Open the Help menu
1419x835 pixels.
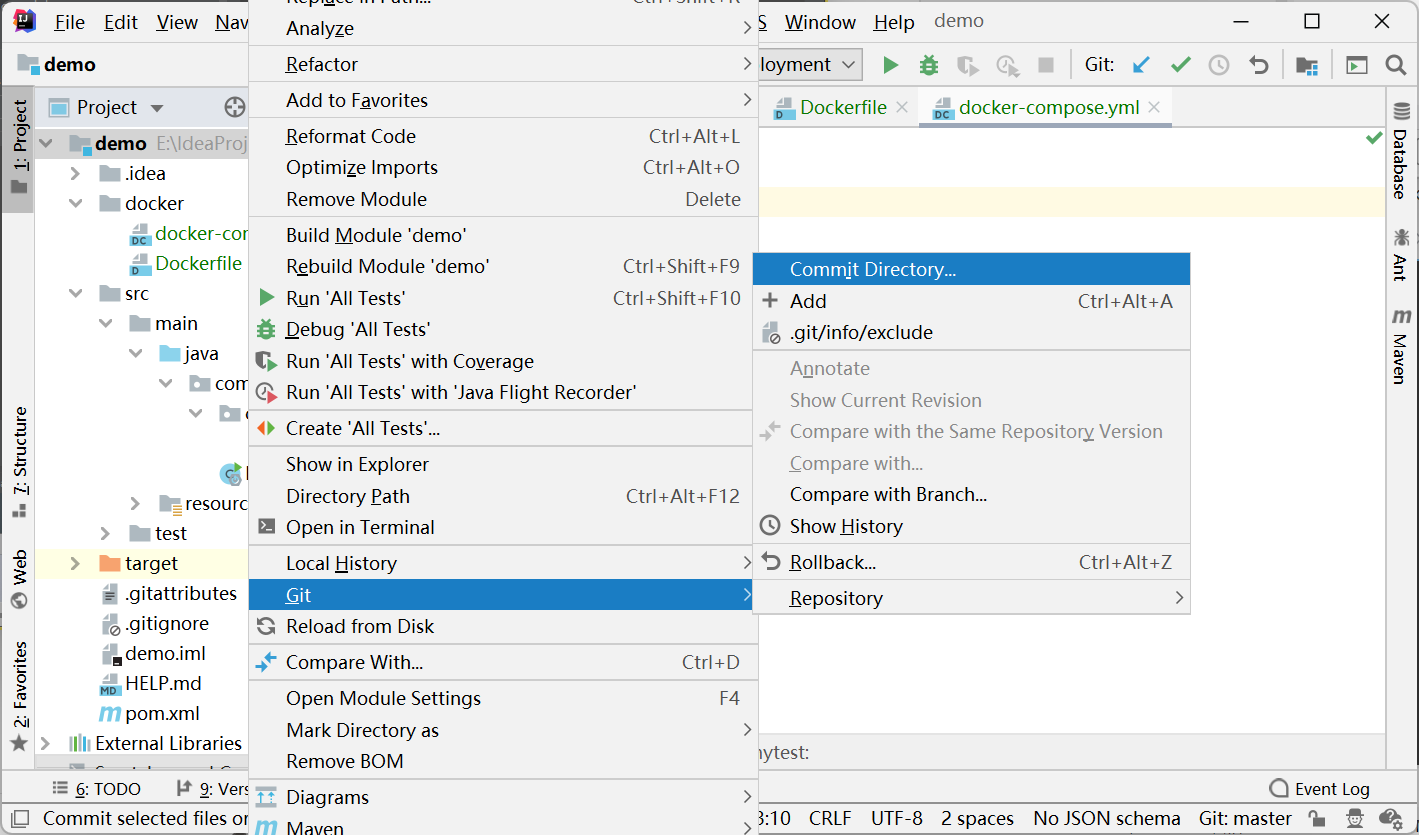point(893,22)
